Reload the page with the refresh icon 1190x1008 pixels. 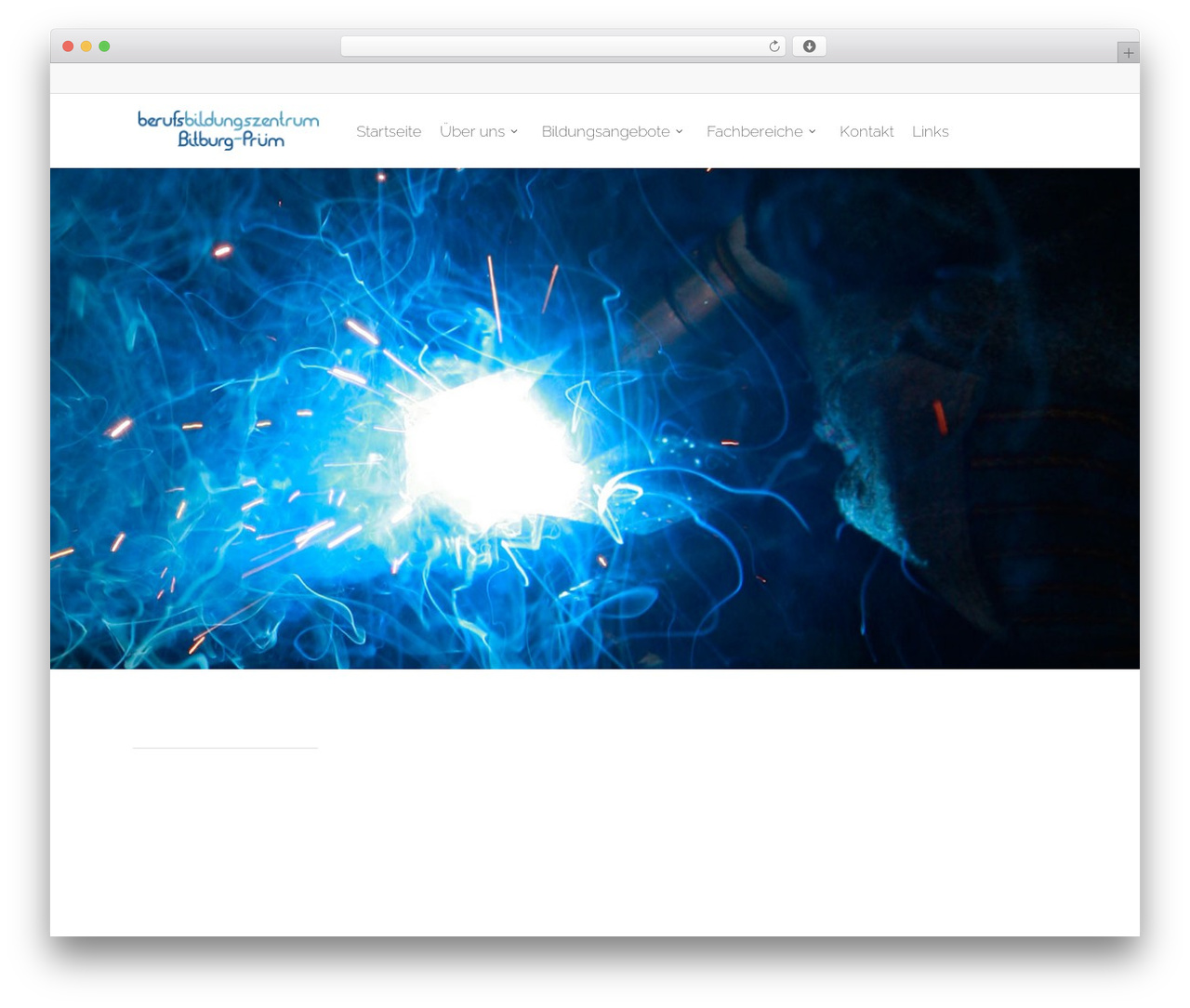[773, 46]
